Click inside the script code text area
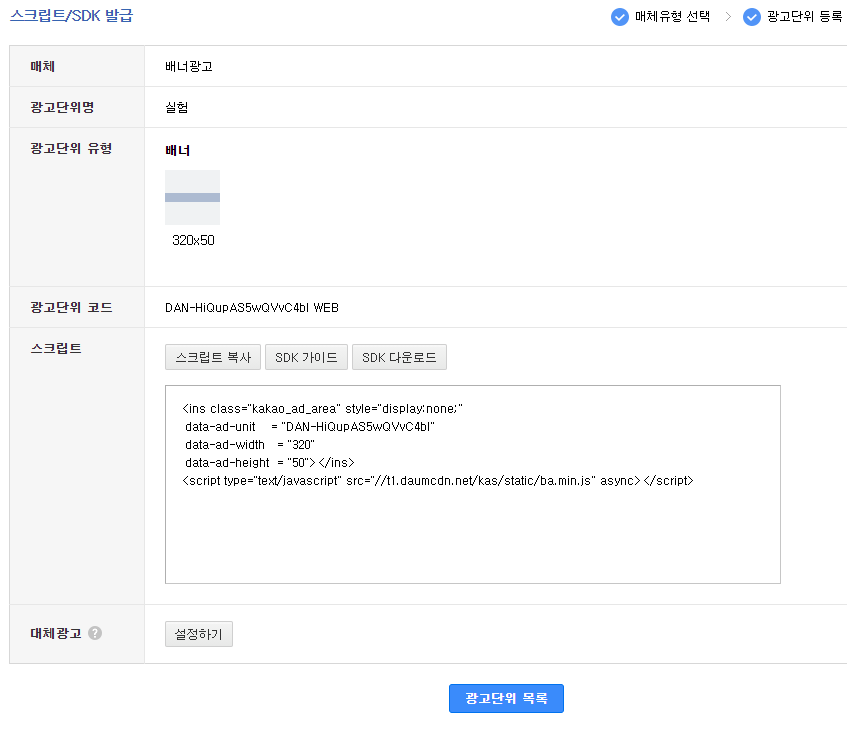 click(473, 485)
